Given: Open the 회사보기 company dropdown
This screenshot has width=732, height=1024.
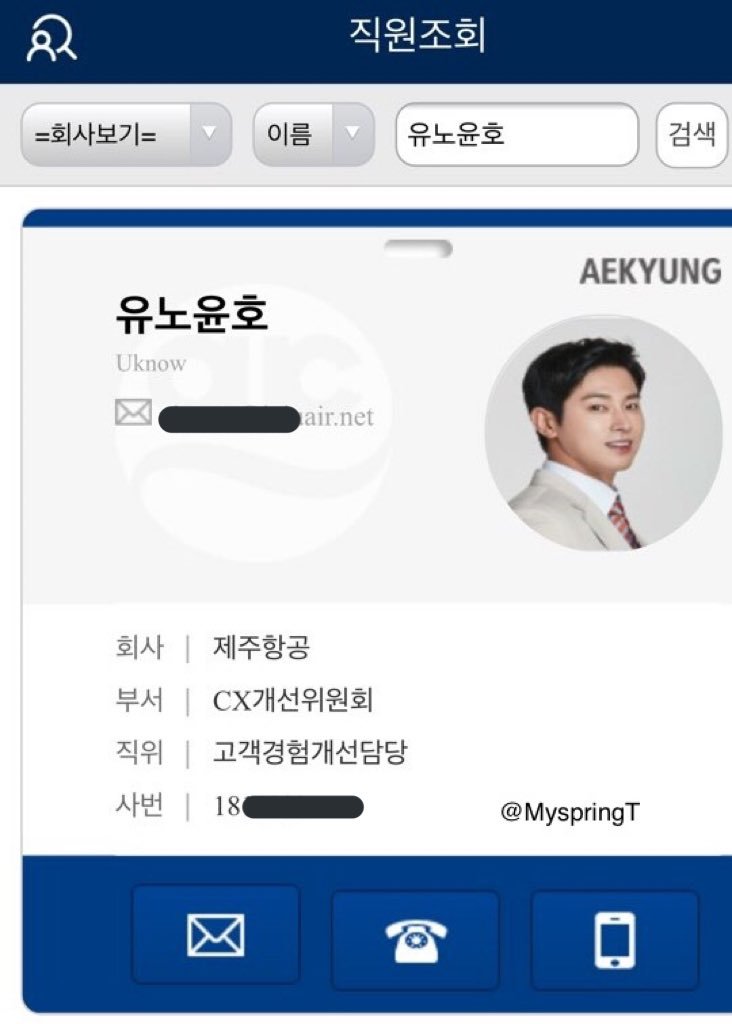Looking at the screenshot, I should [126, 134].
